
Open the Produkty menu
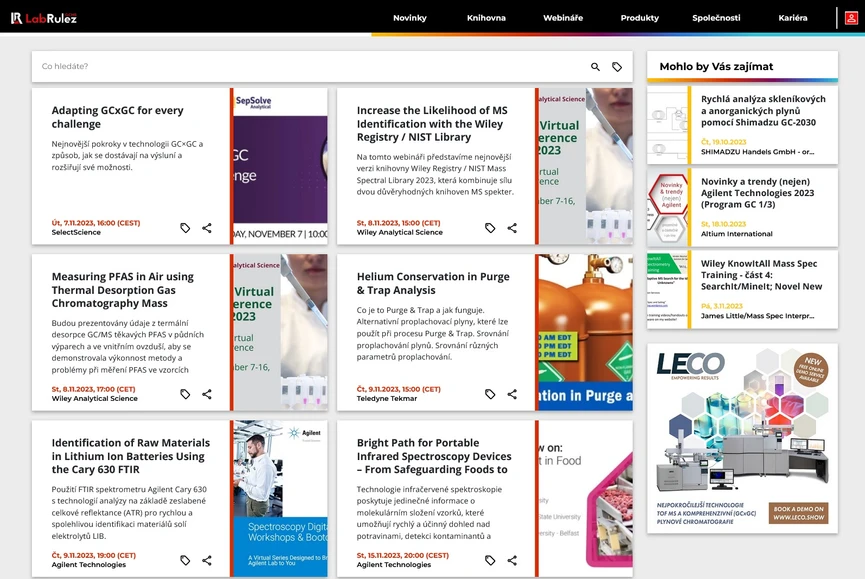(x=639, y=18)
